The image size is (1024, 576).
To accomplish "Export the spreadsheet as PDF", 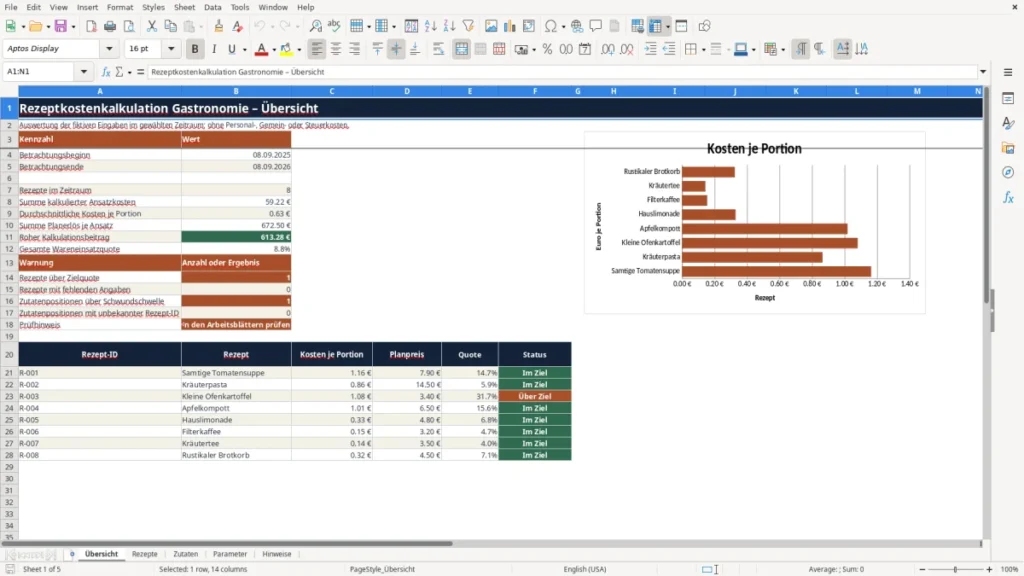I will (91, 26).
